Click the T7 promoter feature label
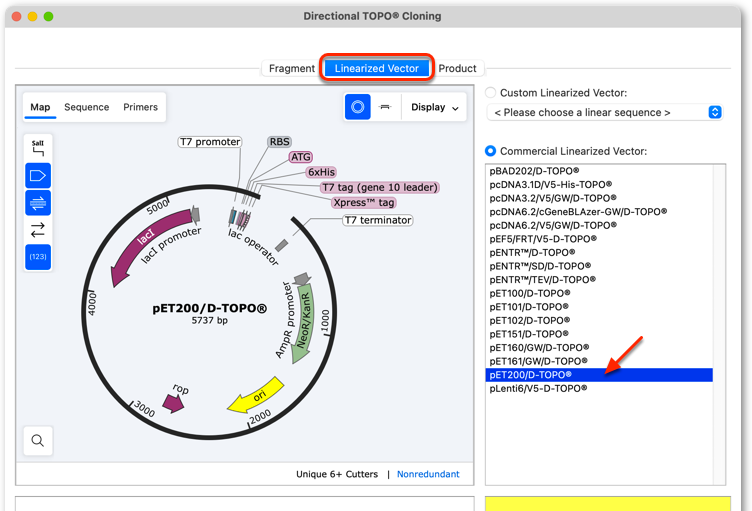Viewport: 752px width, 511px height. pos(210,142)
